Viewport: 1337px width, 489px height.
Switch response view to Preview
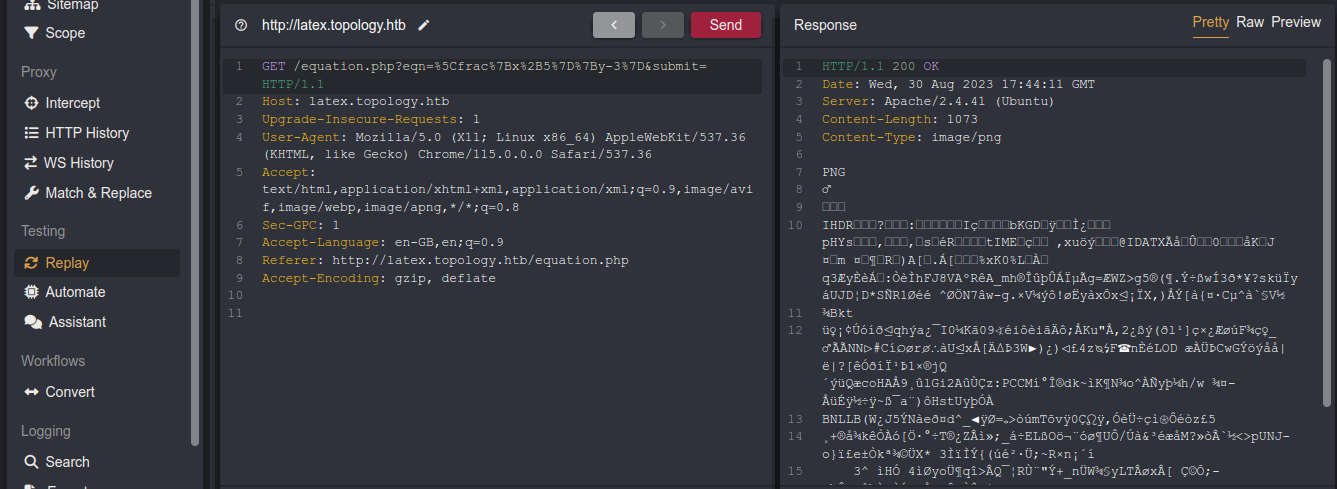click(1295, 22)
